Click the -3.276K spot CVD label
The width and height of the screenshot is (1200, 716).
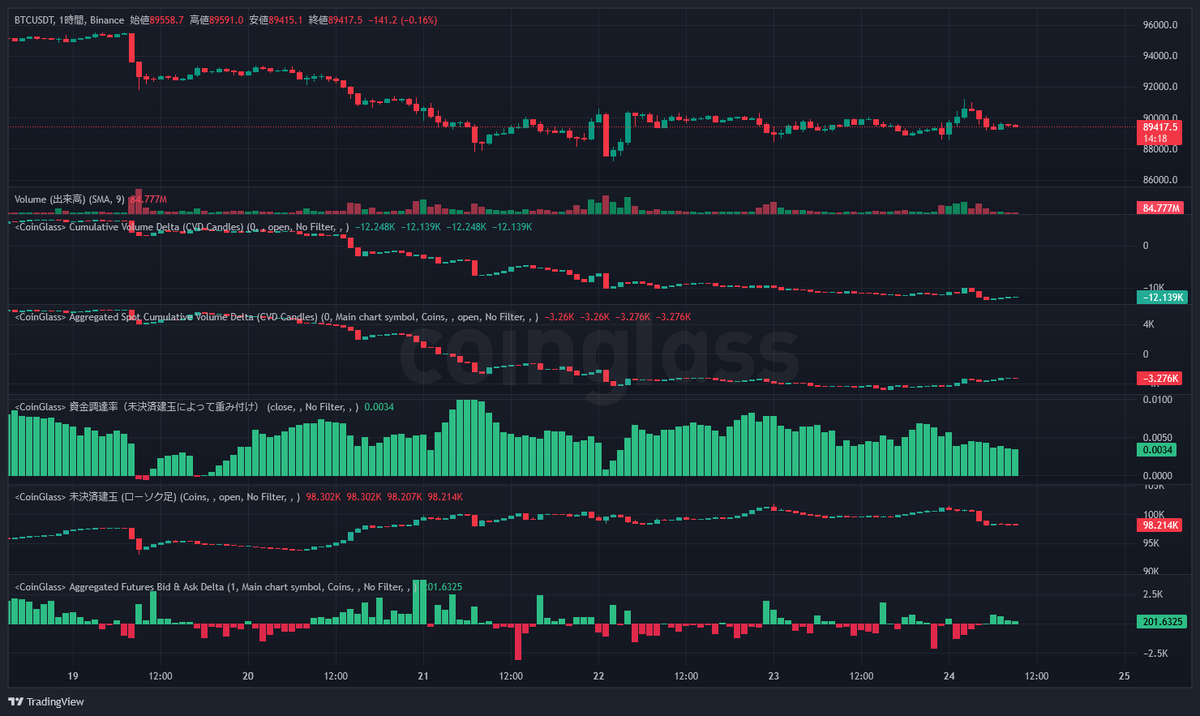click(x=1158, y=378)
